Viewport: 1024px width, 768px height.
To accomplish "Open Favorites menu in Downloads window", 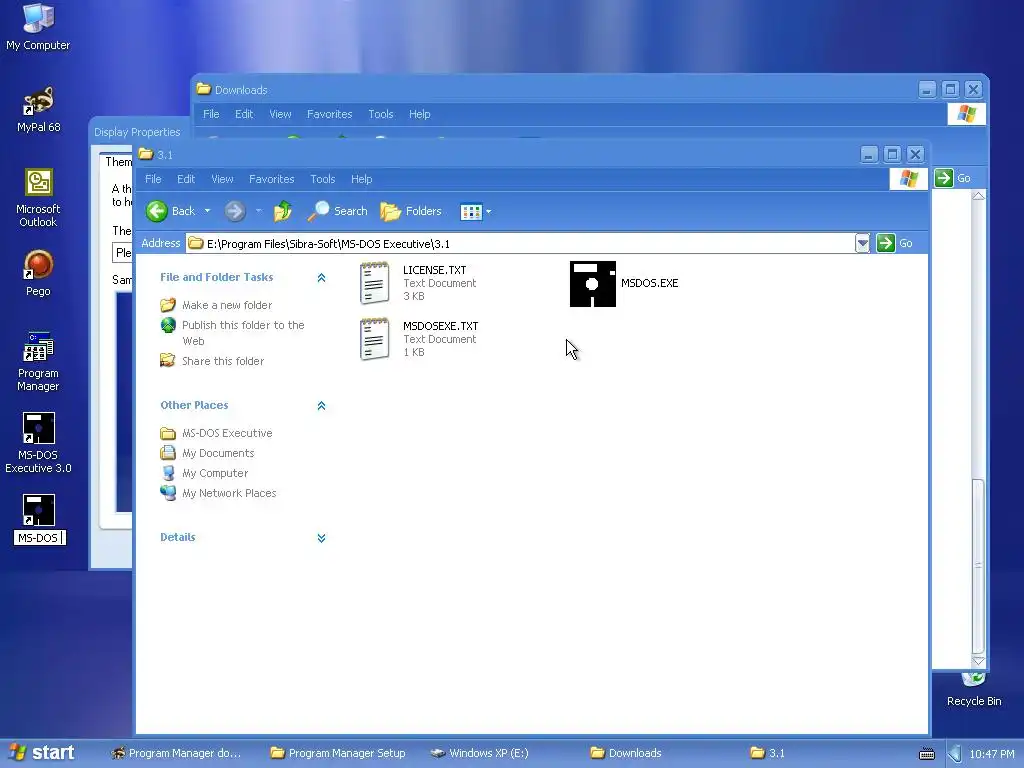I will click(329, 114).
